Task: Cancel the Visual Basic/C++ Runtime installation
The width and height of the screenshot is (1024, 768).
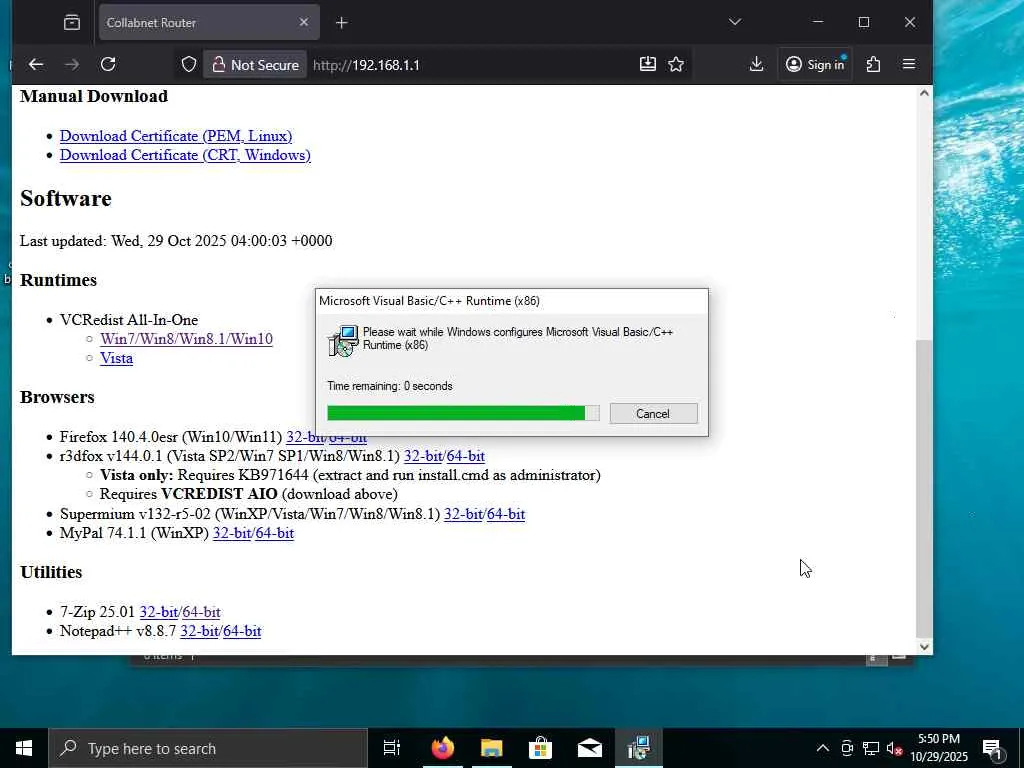Action: (653, 413)
